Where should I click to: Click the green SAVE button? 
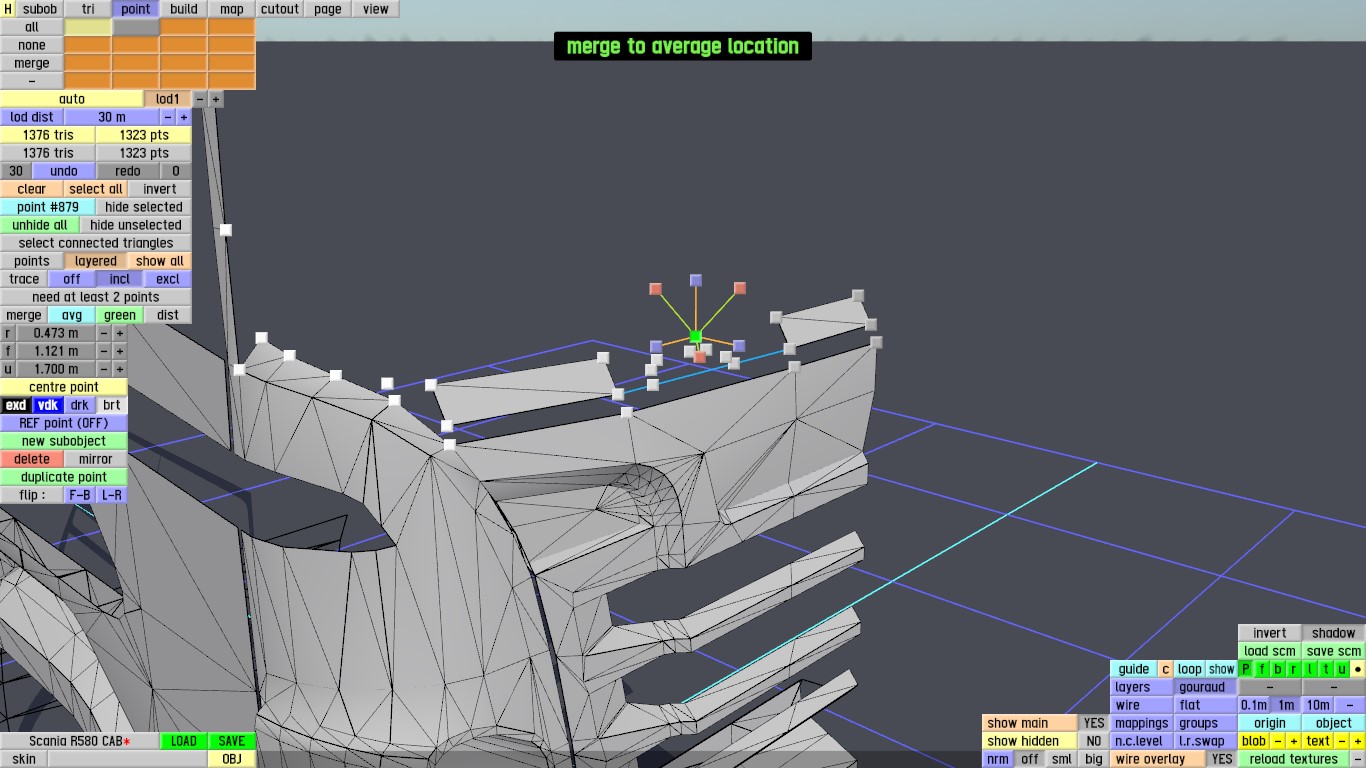[232, 741]
